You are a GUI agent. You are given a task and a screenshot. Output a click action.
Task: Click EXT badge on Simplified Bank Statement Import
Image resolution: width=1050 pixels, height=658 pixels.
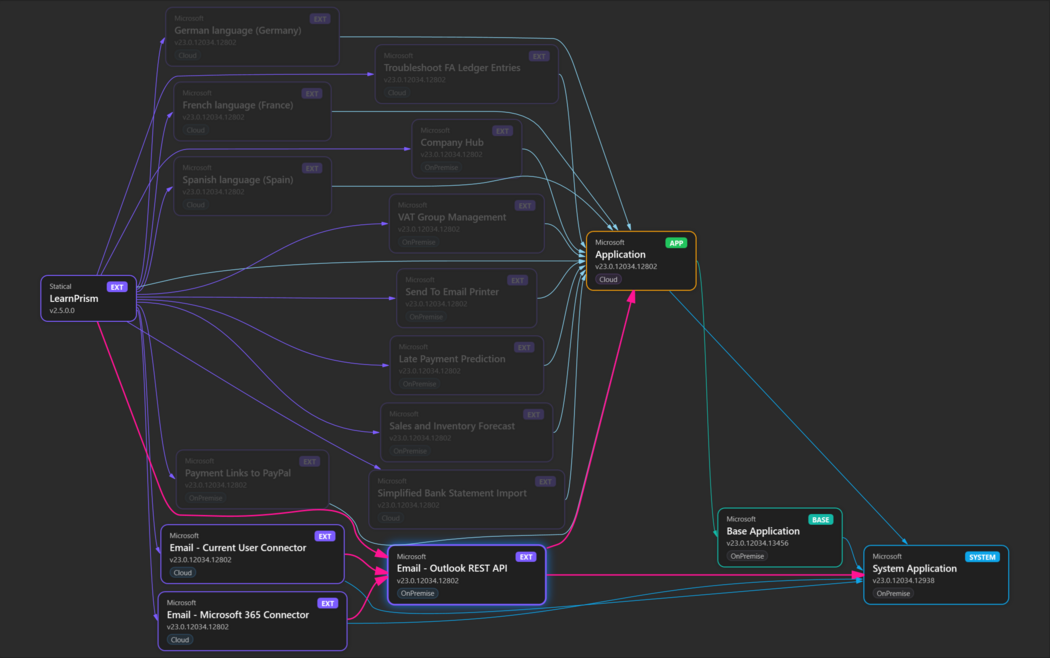[545, 481]
